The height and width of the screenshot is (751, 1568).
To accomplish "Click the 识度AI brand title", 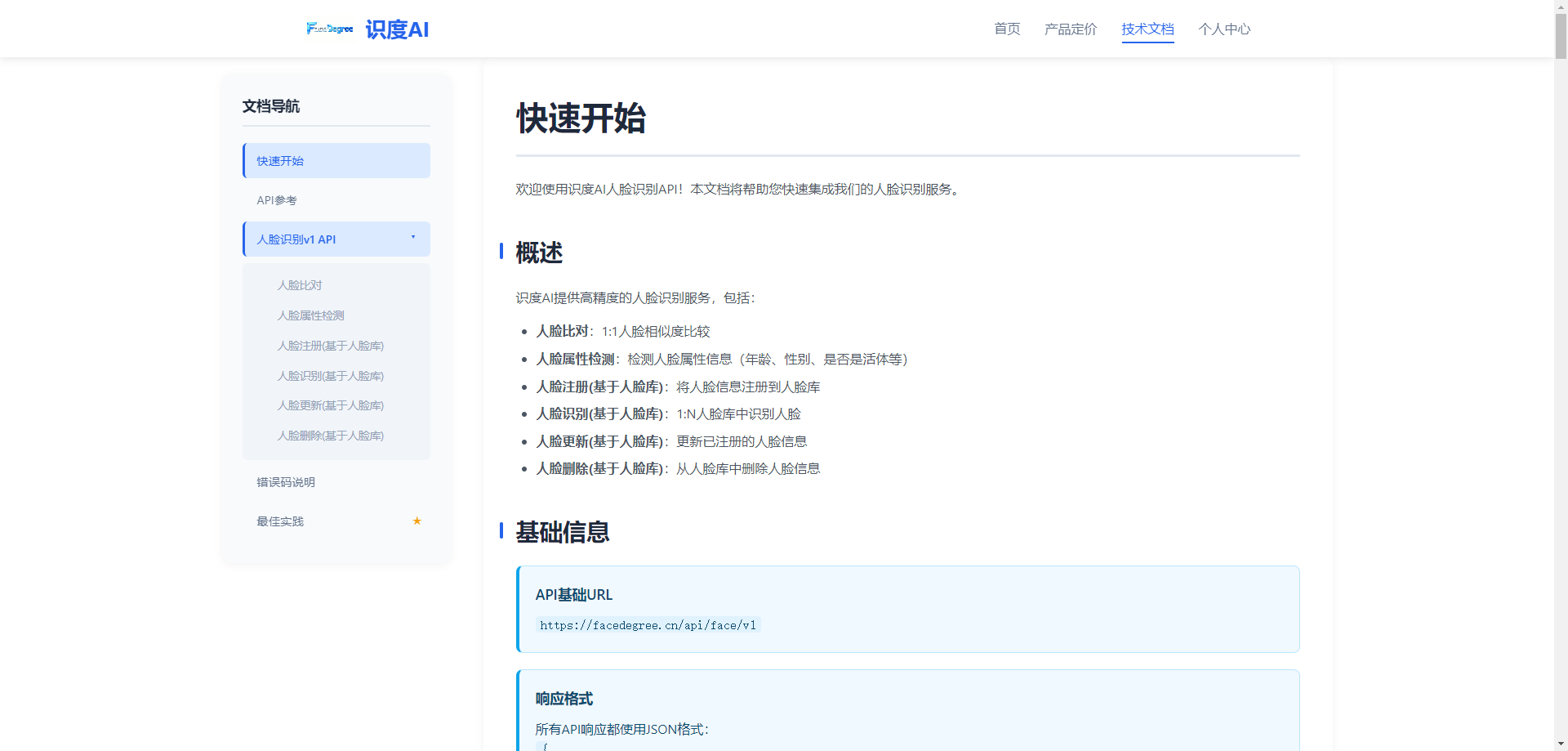I will (397, 29).
